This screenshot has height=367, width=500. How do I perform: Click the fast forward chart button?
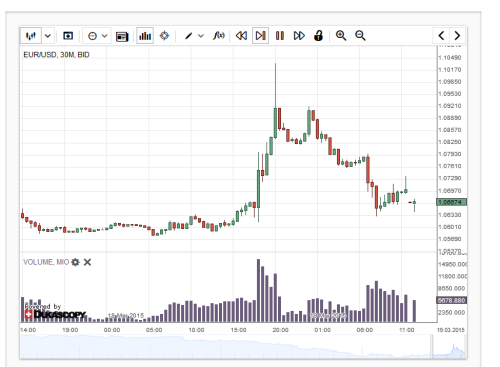[x=299, y=36]
